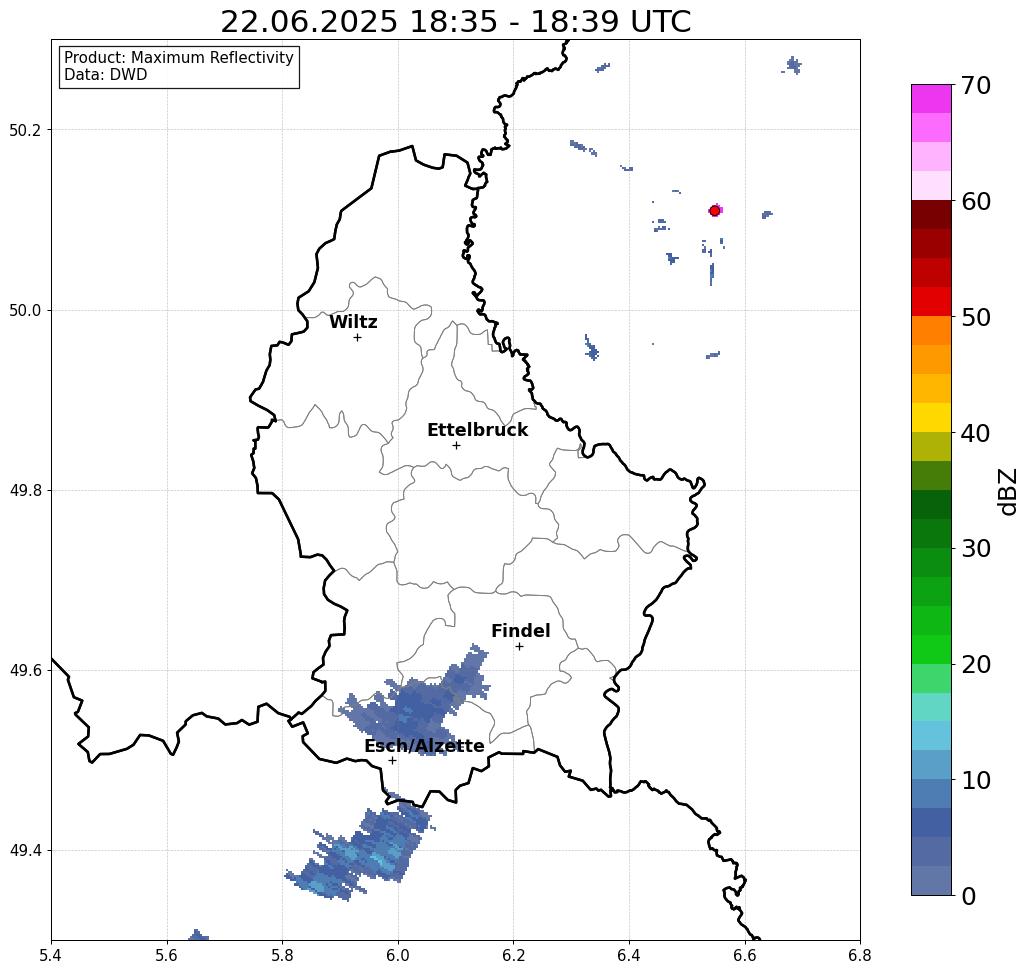Click the Wiltz station label
The width and height of the screenshot is (1029, 973).
[353, 322]
